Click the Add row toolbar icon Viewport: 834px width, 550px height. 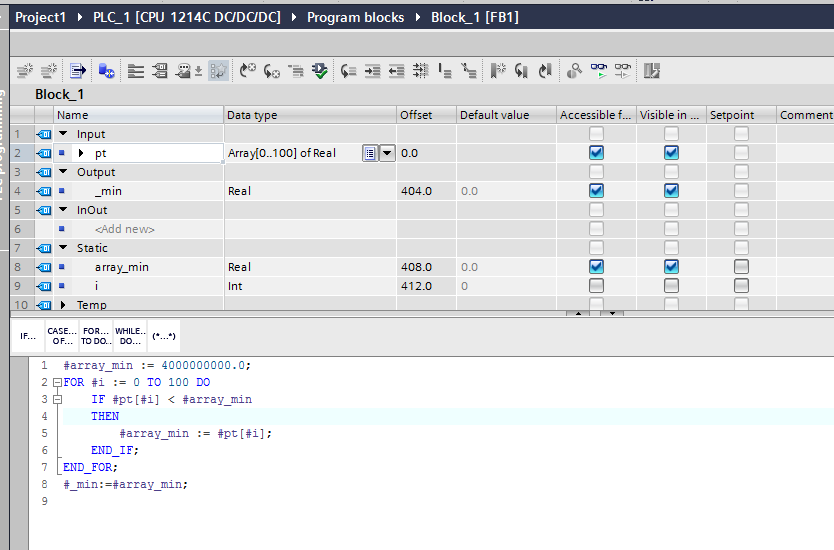pos(49,71)
